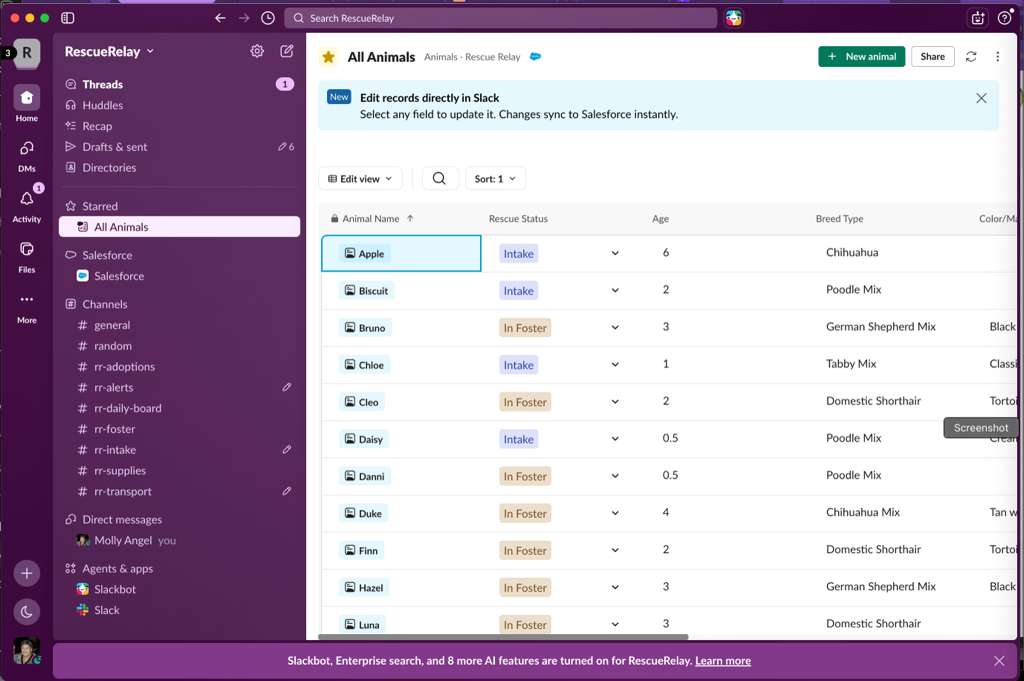The image size is (1024, 681).
Task: Open Activity bell in left rail
Action: pyautogui.click(x=27, y=205)
